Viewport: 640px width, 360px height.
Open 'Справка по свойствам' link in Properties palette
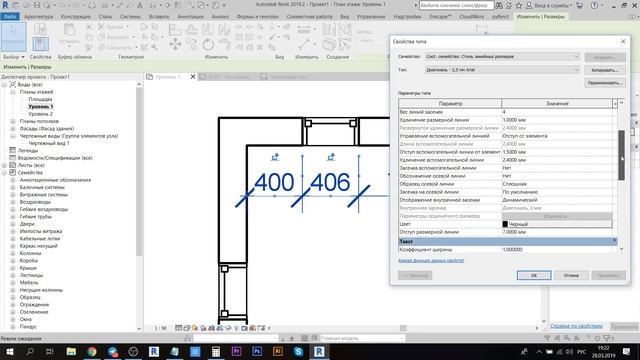tap(576, 326)
